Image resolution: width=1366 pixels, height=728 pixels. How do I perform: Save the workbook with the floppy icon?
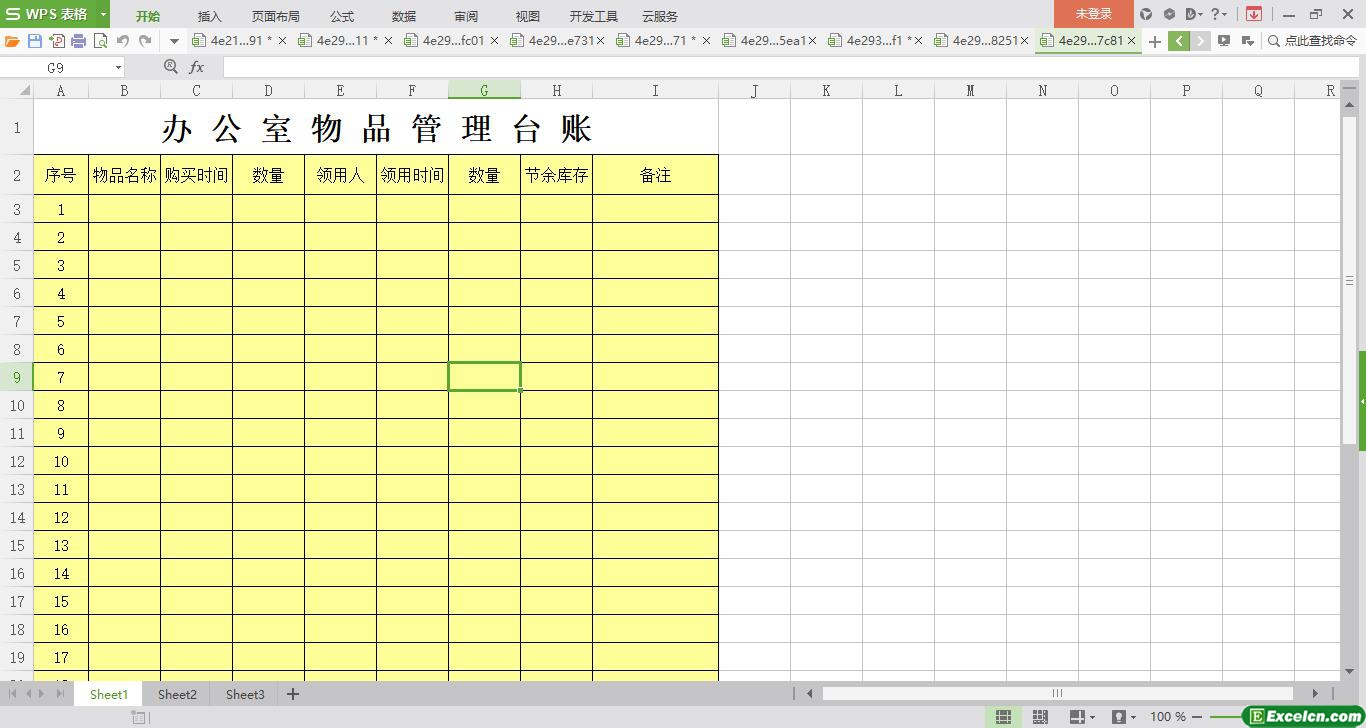tap(35, 41)
